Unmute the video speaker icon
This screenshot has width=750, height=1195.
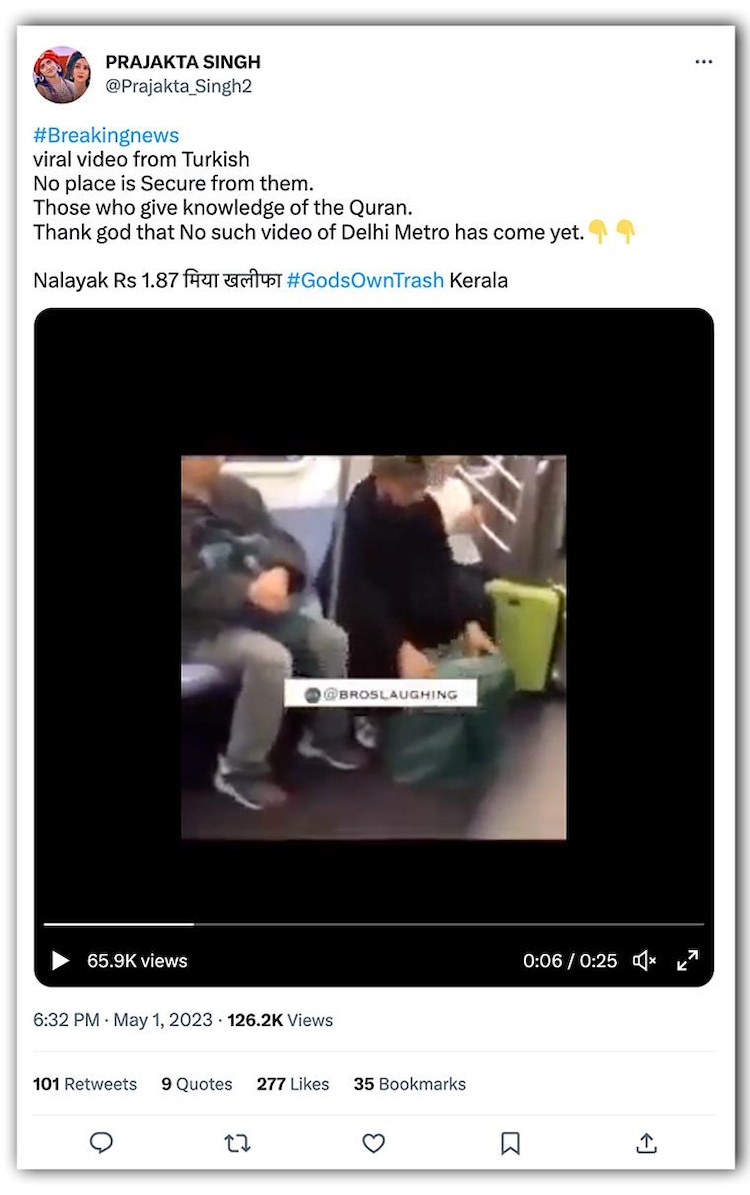pos(644,960)
